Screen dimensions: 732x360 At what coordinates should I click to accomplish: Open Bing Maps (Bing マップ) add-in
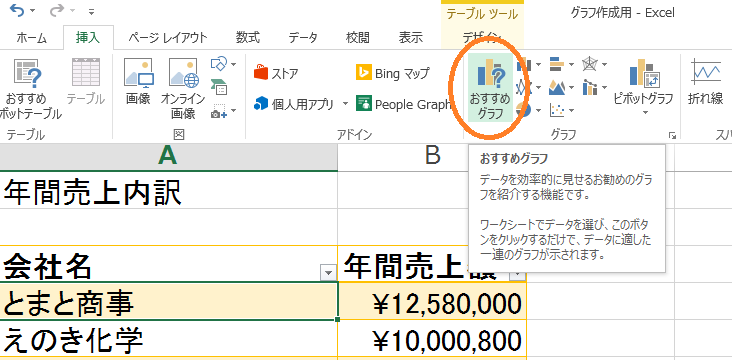(393, 73)
